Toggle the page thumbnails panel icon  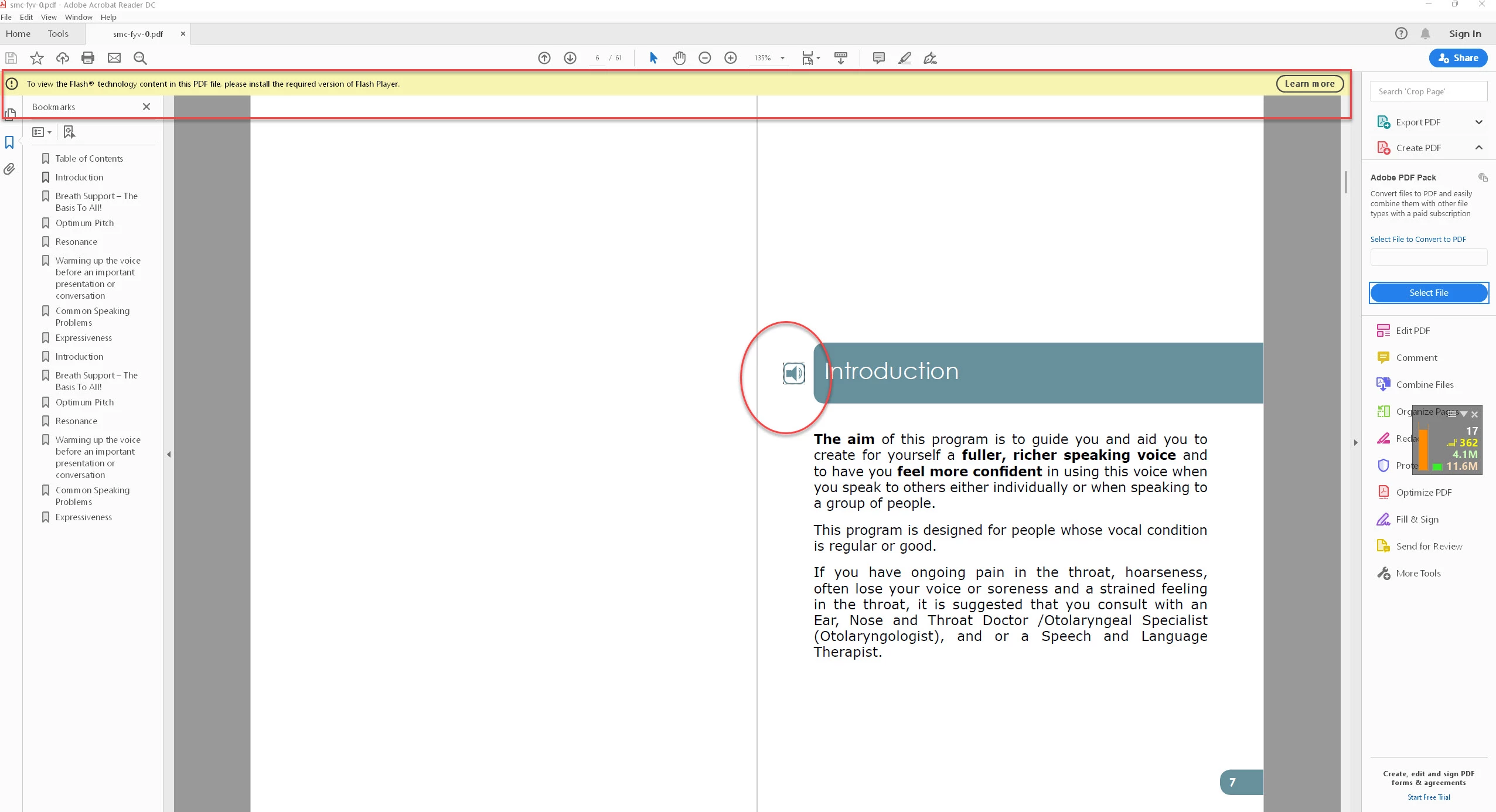click(9, 115)
